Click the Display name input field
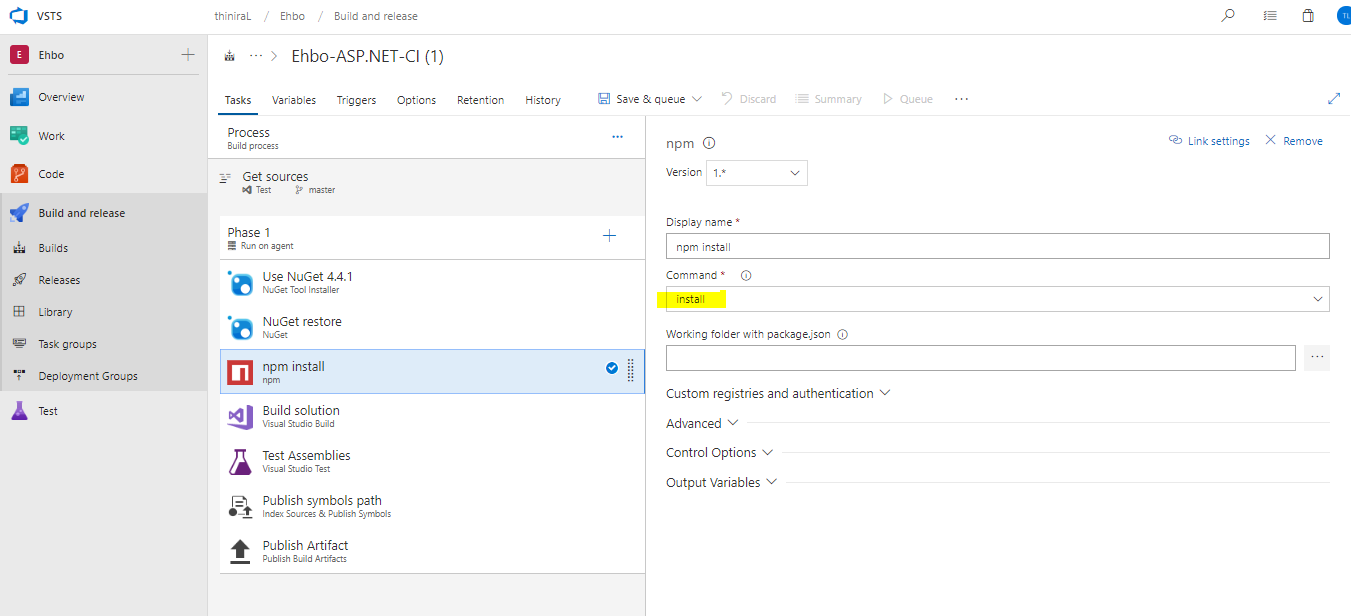This screenshot has height=616, width=1351. 998,246
